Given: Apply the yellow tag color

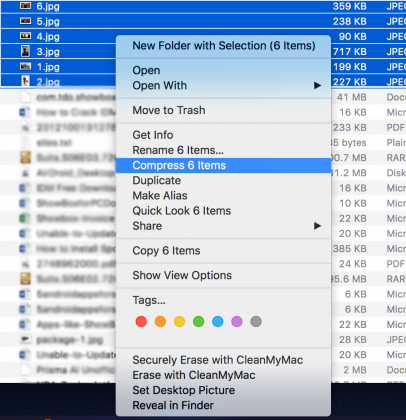Looking at the screenshot, I should (x=179, y=322).
